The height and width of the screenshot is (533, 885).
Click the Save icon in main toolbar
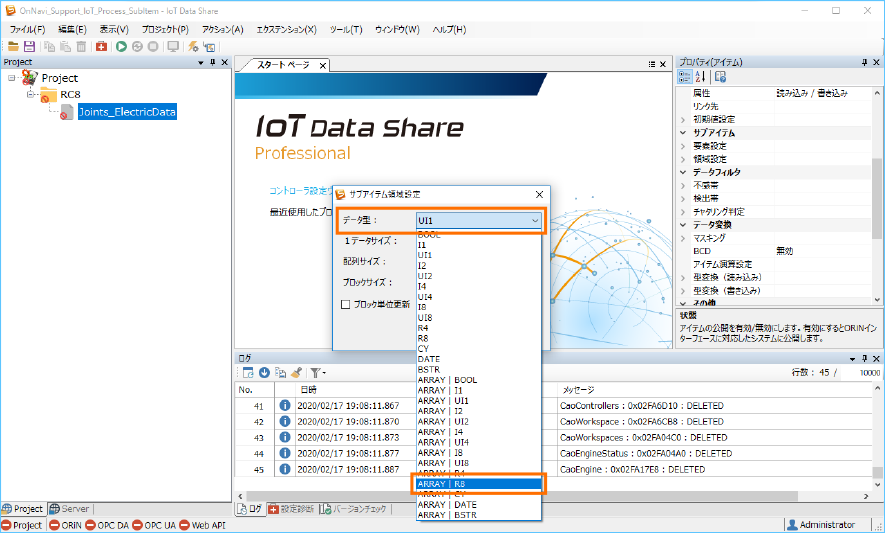tap(29, 46)
